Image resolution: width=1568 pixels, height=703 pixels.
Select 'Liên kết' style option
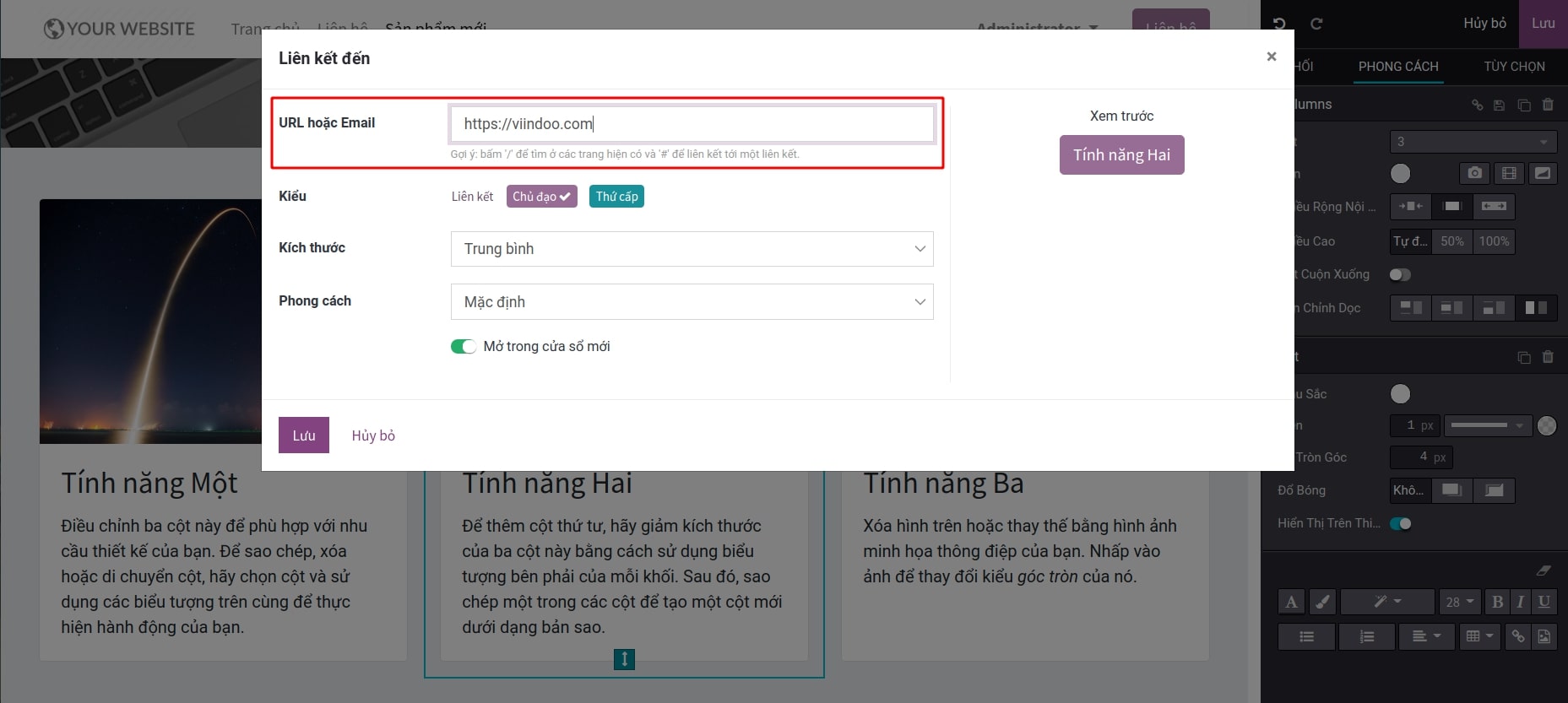pyautogui.click(x=472, y=197)
